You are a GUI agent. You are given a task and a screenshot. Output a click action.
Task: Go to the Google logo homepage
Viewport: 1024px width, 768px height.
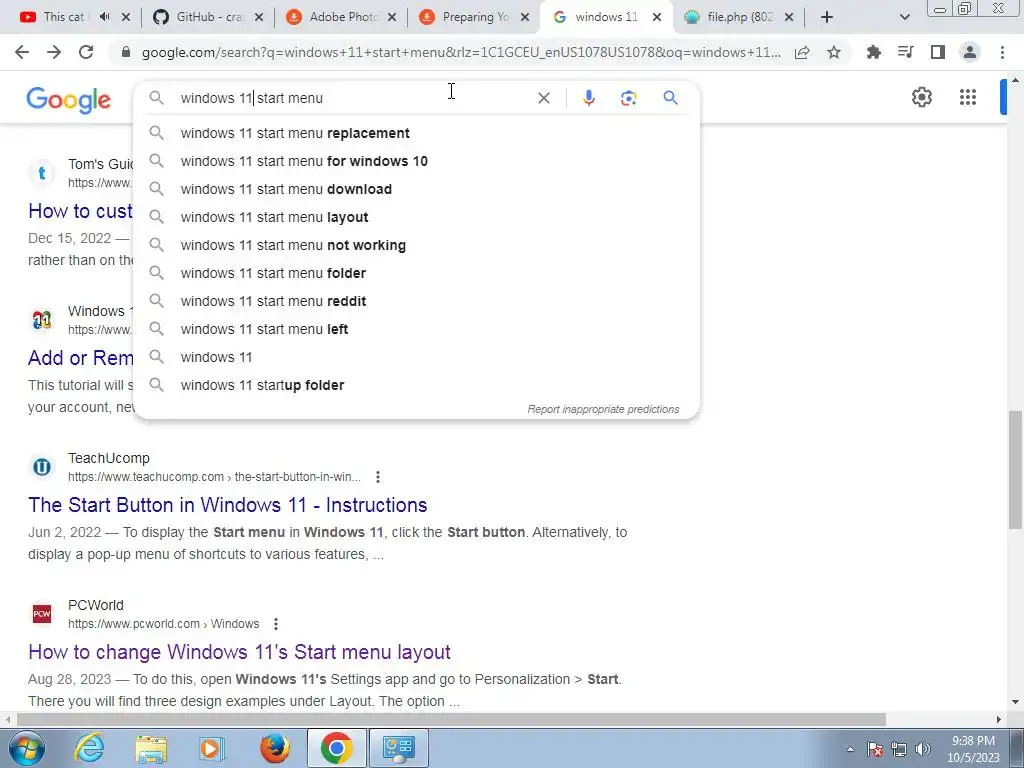click(x=69, y=100)
